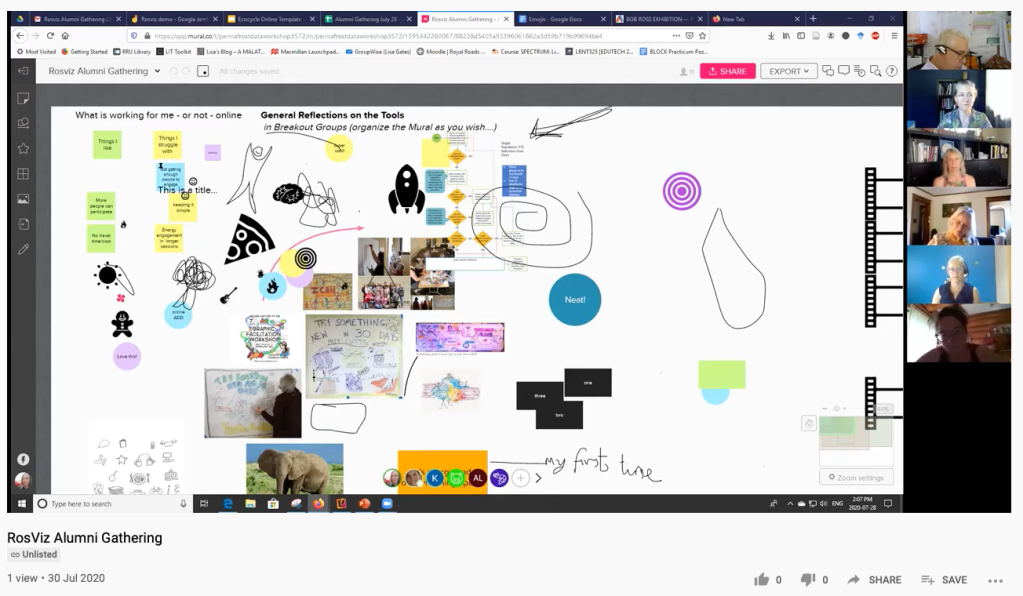
Task: Open File Explorer from the taskbar
Action: point(250,503)
